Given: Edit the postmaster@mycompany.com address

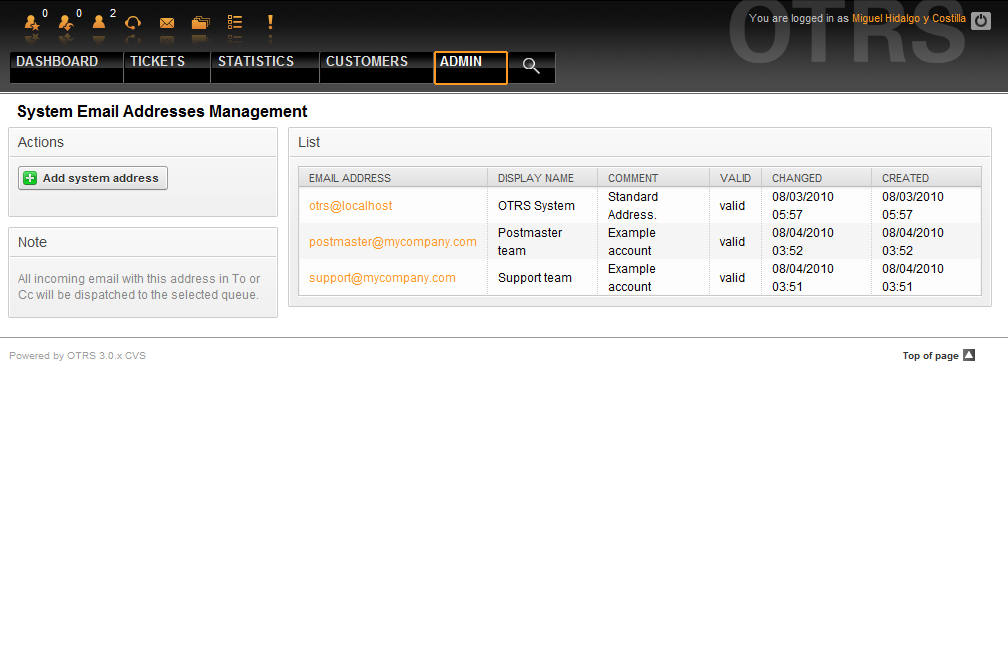Looking at the screenshot, I should pyautogui.click(x=392, y=242).
